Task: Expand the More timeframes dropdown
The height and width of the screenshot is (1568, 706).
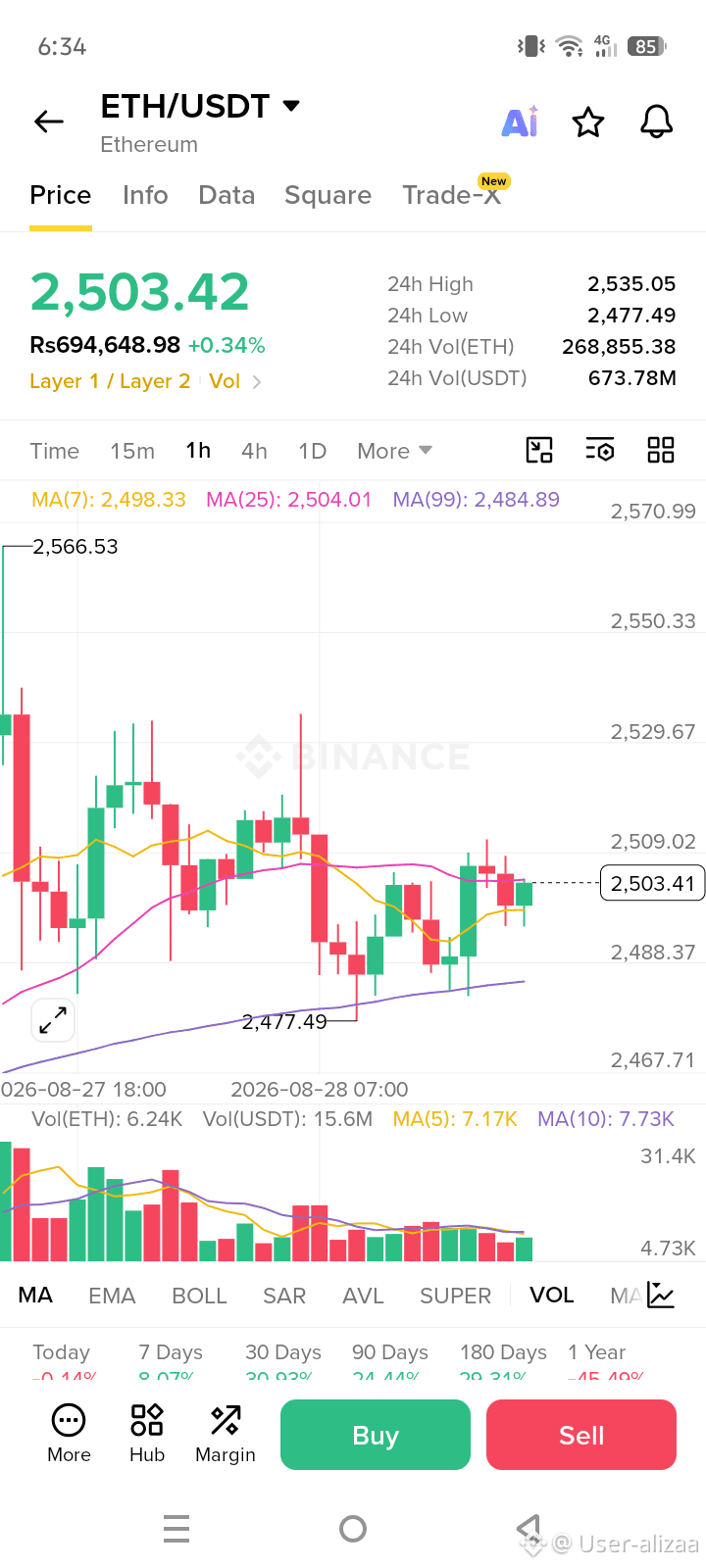Action: [x=395, y=451]
